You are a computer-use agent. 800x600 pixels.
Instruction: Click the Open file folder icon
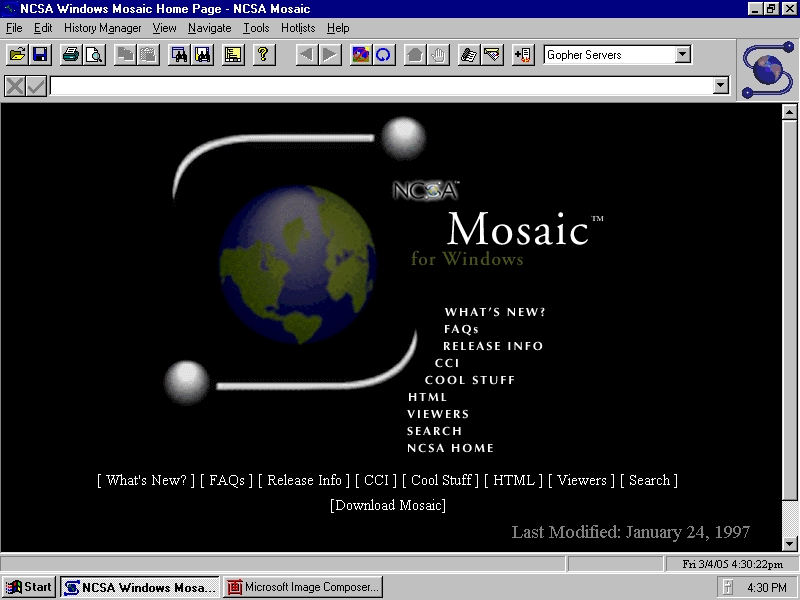(x=17, y=55)
